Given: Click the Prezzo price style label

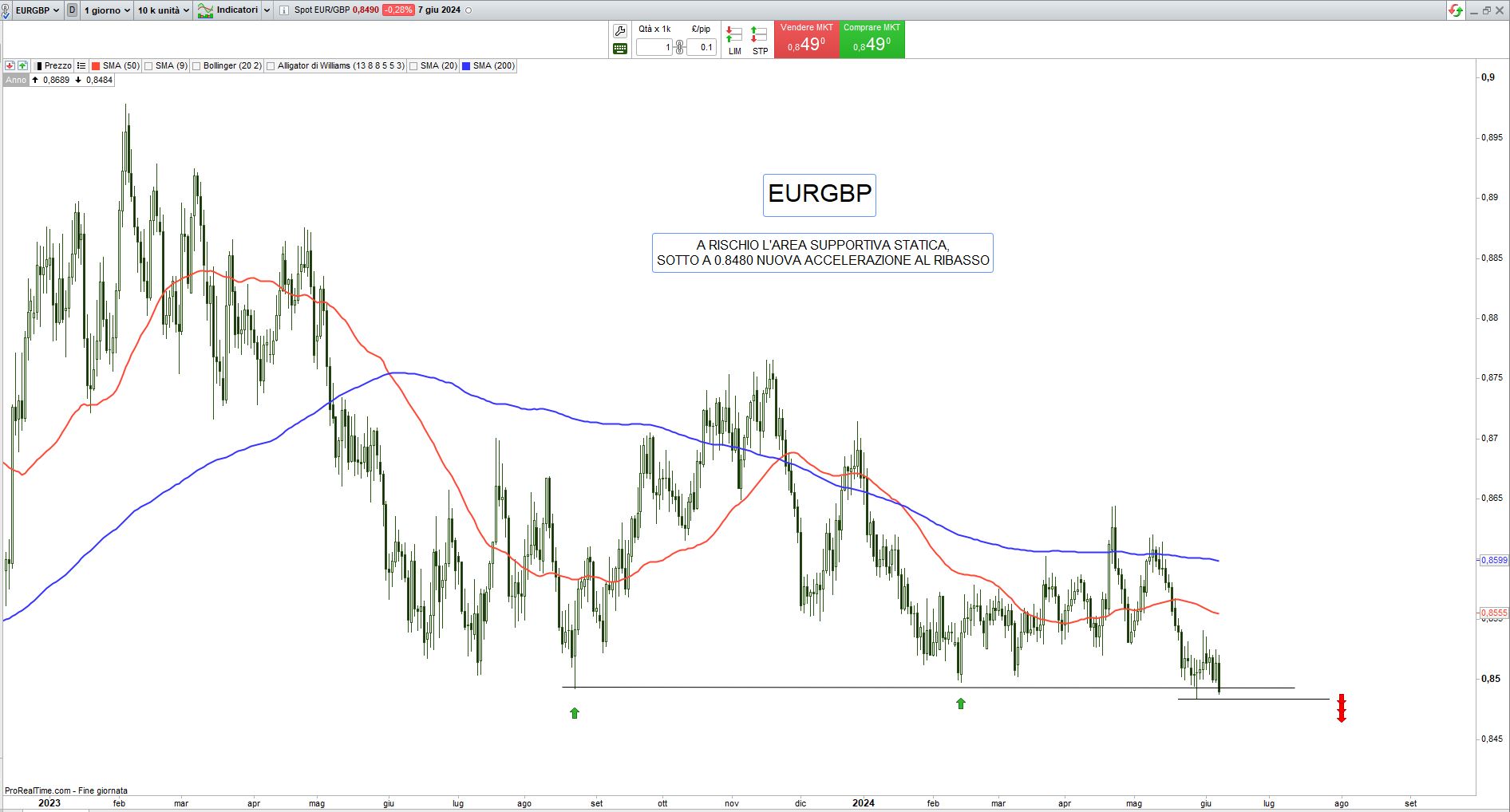Looking at the screenshot, I should coord(58,65).
